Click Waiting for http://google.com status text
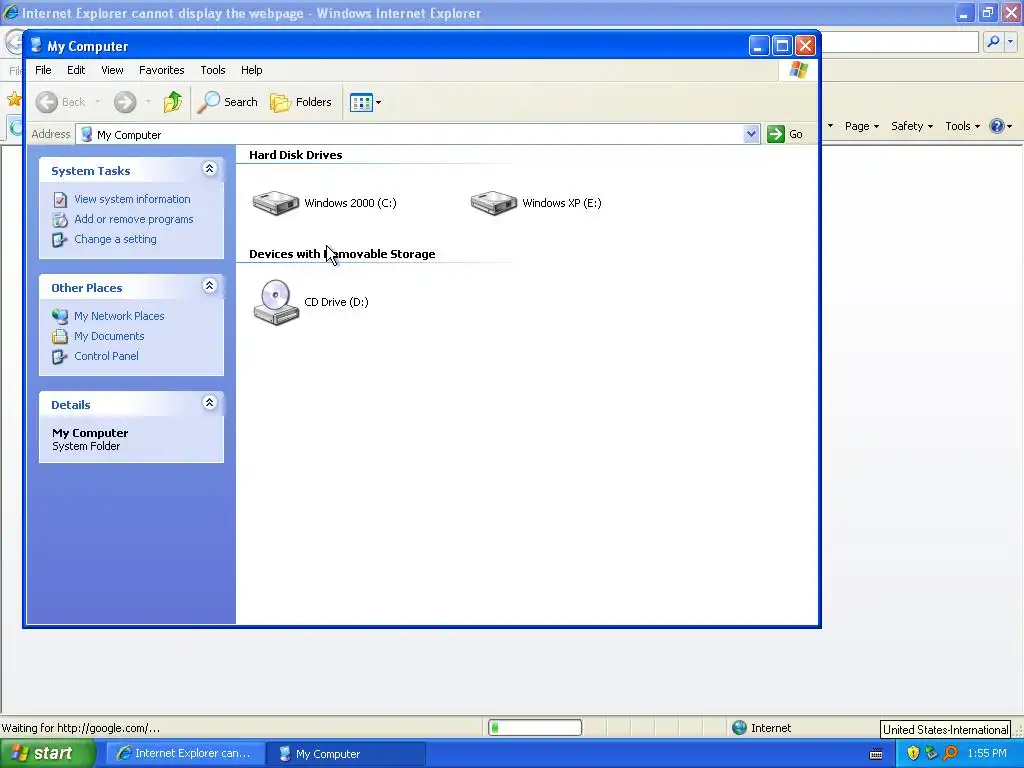Screen dimensions: 1024x768 click(80, 728)
